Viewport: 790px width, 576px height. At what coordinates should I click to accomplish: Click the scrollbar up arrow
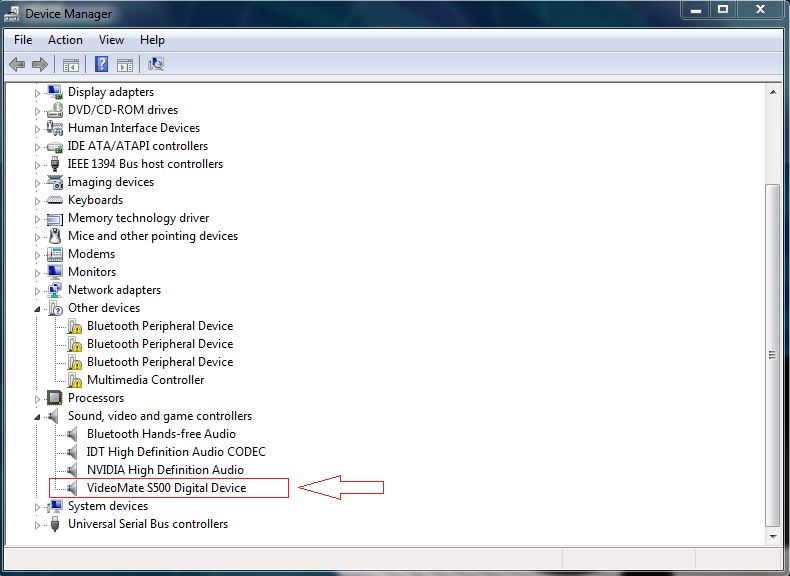point(773,92)
